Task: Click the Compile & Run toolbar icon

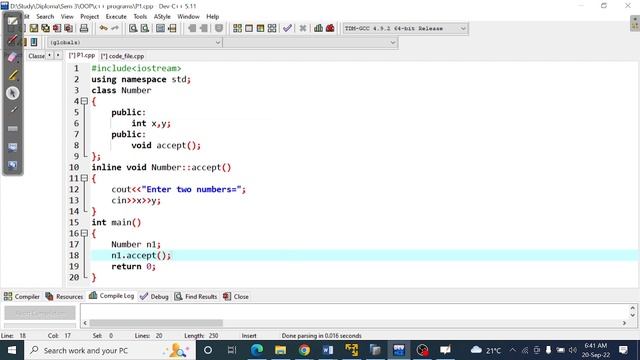Action: pos(260,28)
